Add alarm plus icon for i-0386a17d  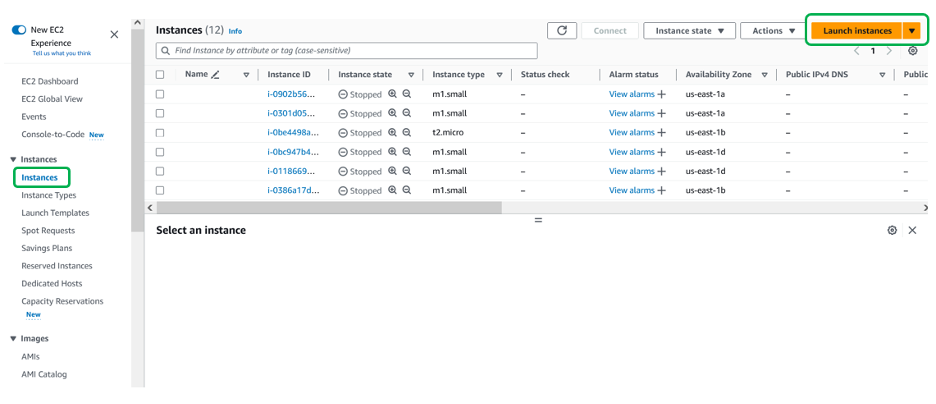661,190
